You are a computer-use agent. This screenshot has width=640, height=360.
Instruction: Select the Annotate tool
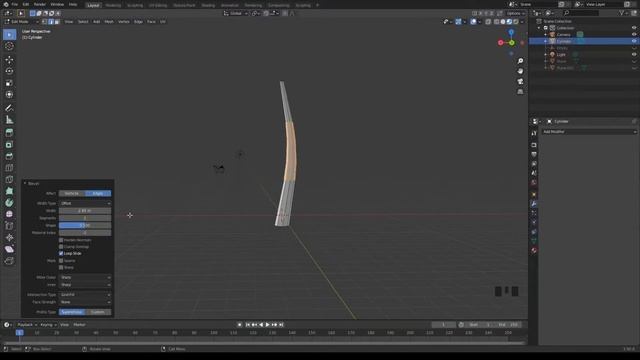click(x=9, y=108)
